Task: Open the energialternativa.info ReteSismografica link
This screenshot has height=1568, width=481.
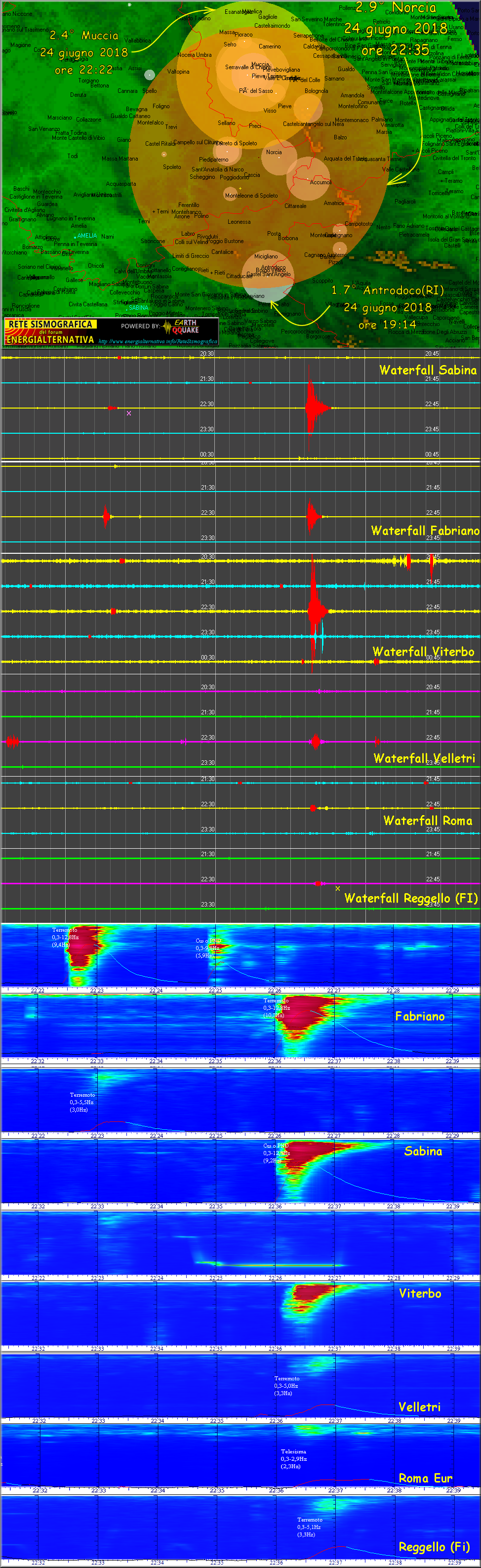Action: (158, 341)
